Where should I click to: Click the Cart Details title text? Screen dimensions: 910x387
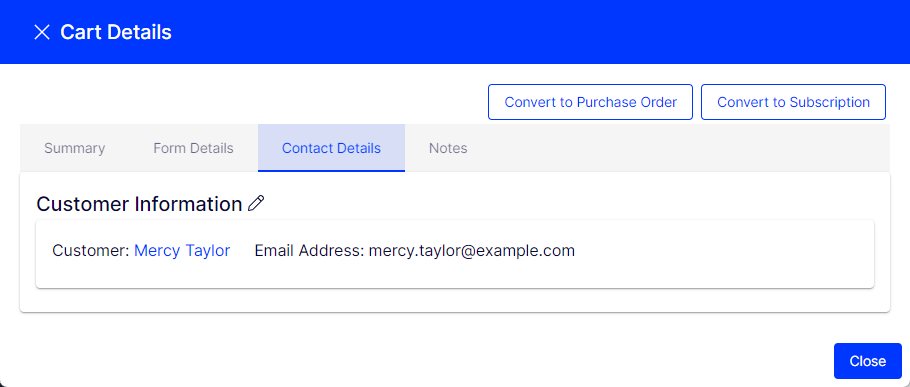116,32
